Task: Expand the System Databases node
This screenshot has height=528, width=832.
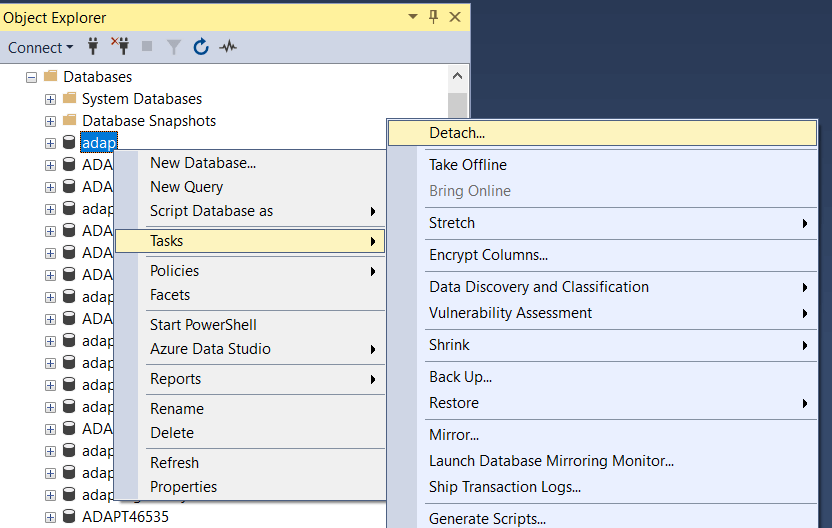Action: (50, 99)
